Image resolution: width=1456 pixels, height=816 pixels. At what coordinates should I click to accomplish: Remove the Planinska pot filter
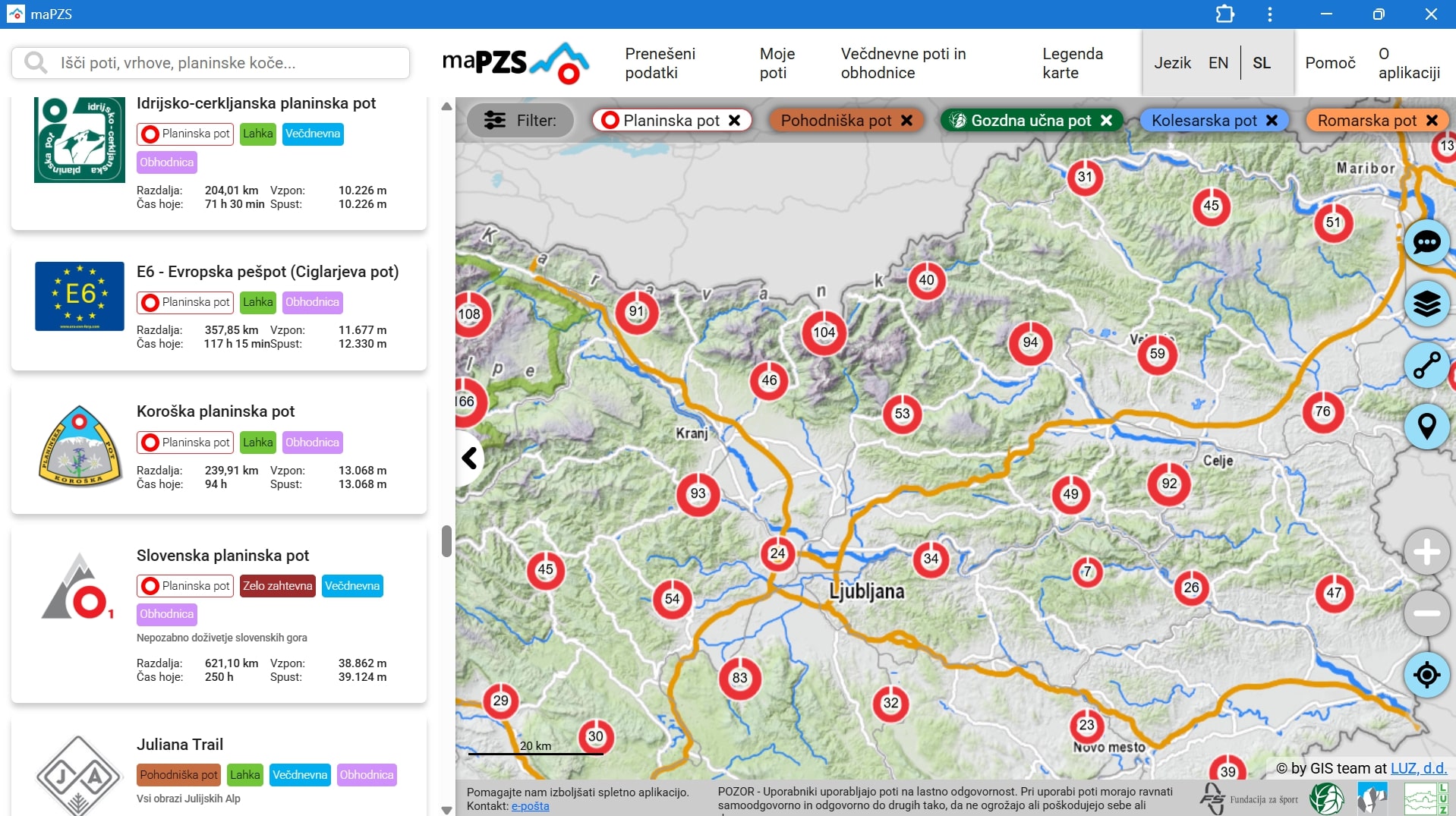point(734,121)
